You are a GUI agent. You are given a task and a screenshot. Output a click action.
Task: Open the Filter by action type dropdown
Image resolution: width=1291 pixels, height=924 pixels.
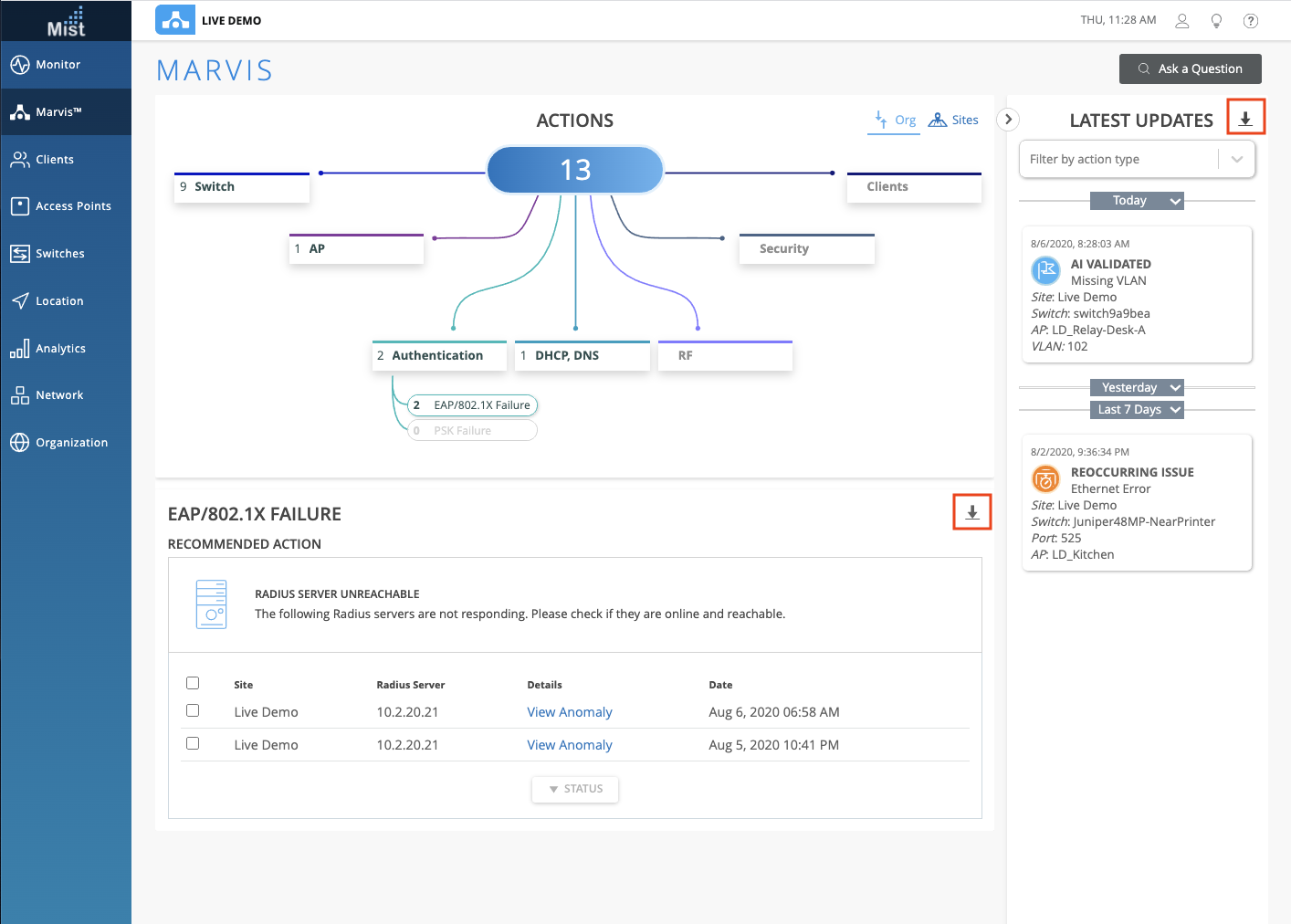[1137, 160]
